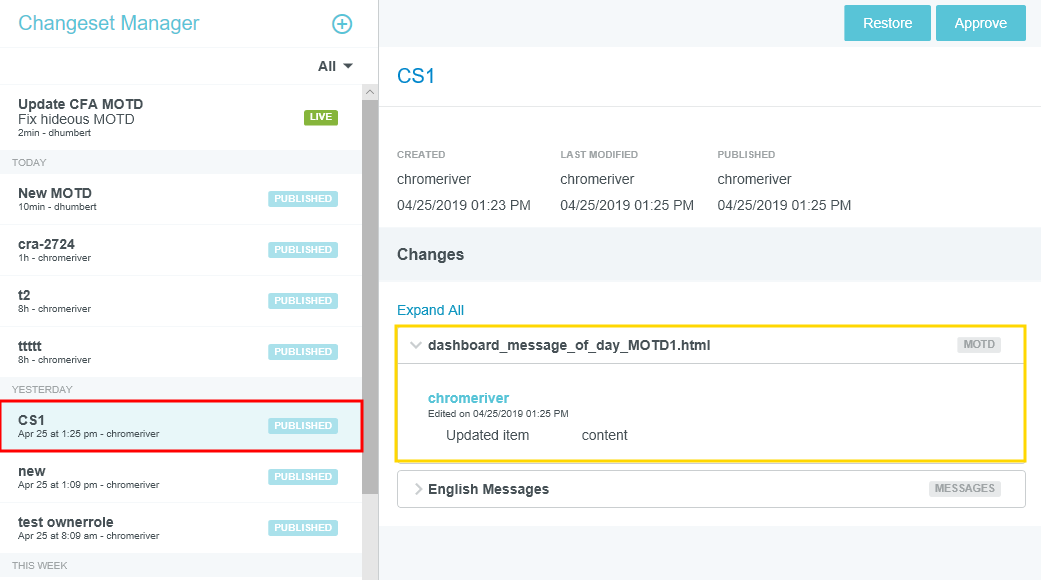
Task: Click the MOTD type tag
Action: point(978,345)
